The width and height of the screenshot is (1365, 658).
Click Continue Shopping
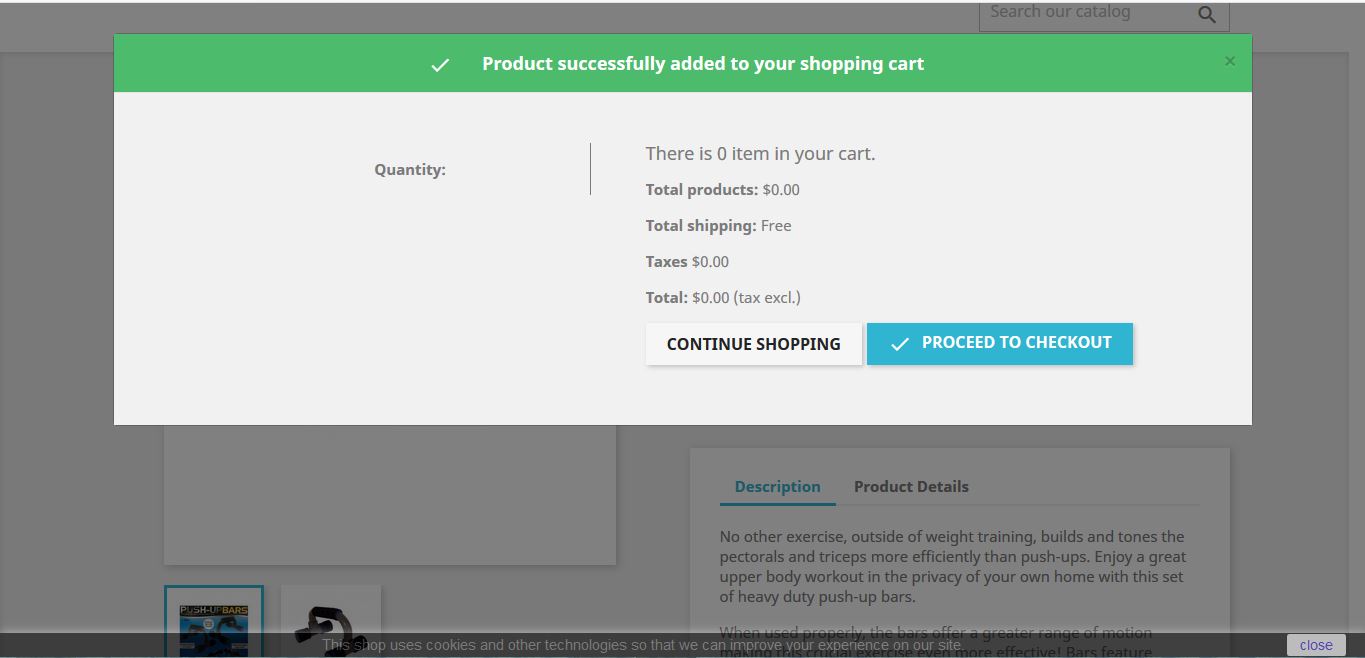pos(753,343)
